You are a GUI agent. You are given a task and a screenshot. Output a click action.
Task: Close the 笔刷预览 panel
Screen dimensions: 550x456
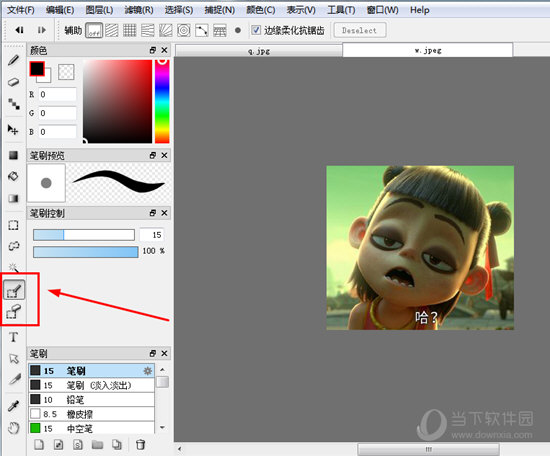pyautogui.click(x=164, y=155)
